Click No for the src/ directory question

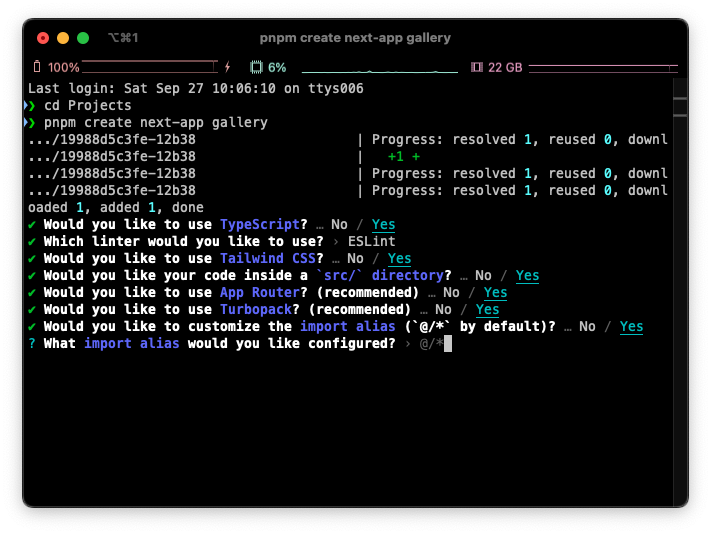pyautogui.click(x=483, y=276)
